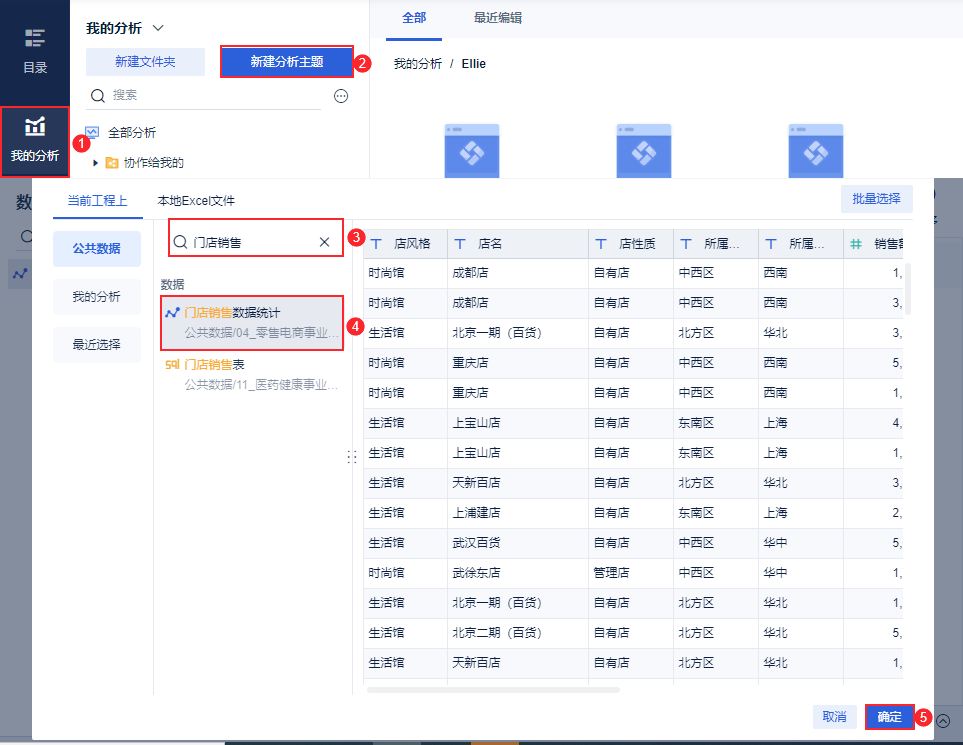The image size is (963, 745).
Task: Expand the 我的分析 title dropdown chevron
Action: point(158,28)
